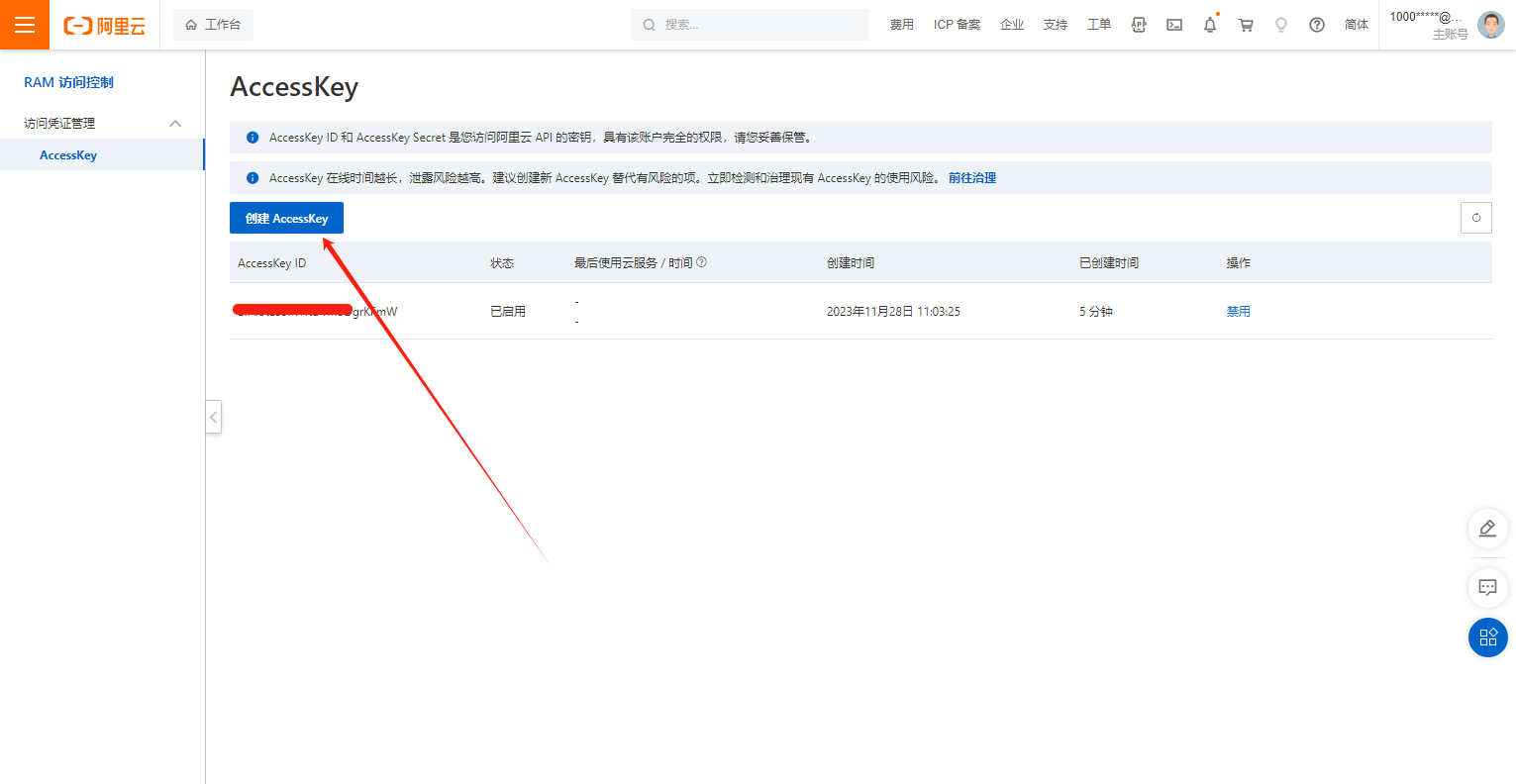
Task: Follow the 前往治理 link
Action: [972, 178]
